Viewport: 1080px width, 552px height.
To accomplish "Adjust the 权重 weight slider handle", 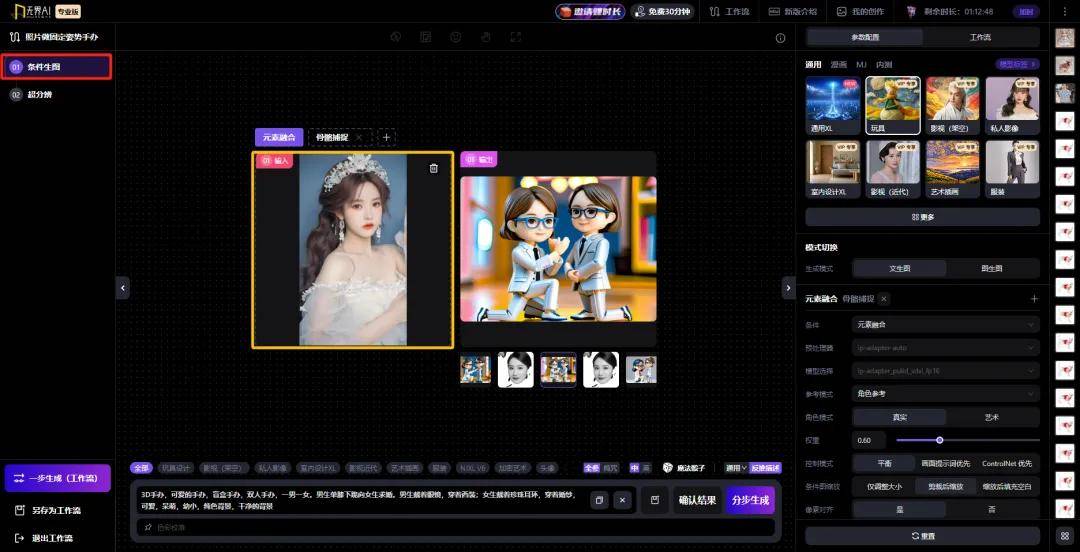I will 940,440.
